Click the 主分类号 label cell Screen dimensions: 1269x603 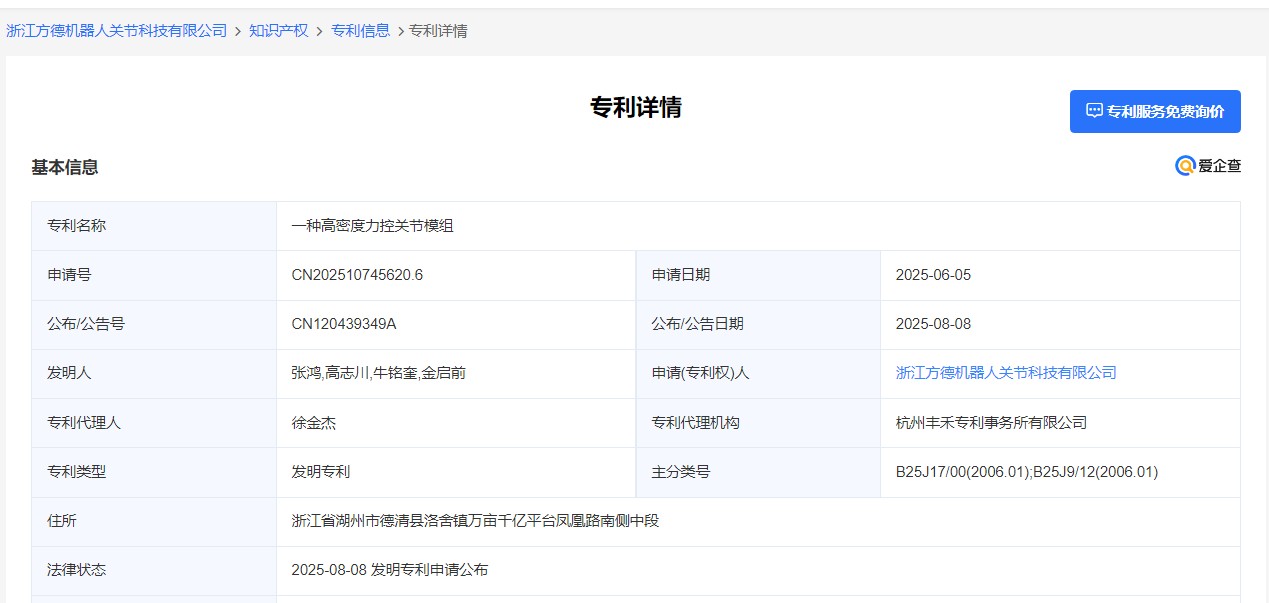coord(758,471)
